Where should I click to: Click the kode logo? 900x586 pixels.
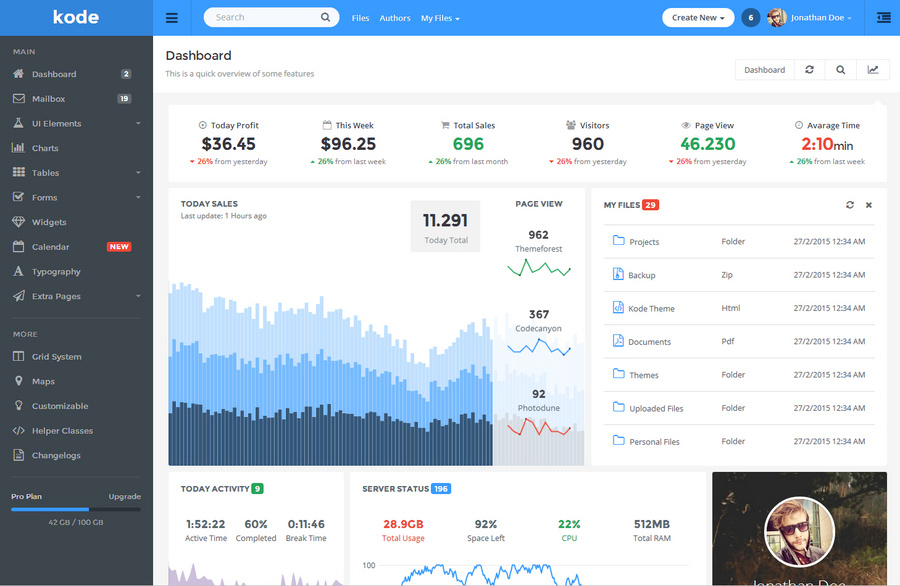tap(76, 17)
